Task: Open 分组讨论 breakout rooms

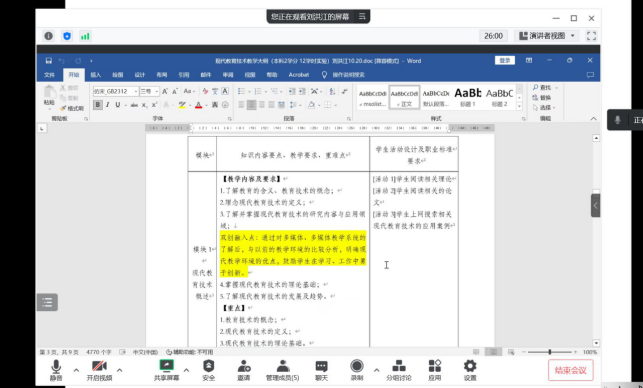Action: (399, 370)
